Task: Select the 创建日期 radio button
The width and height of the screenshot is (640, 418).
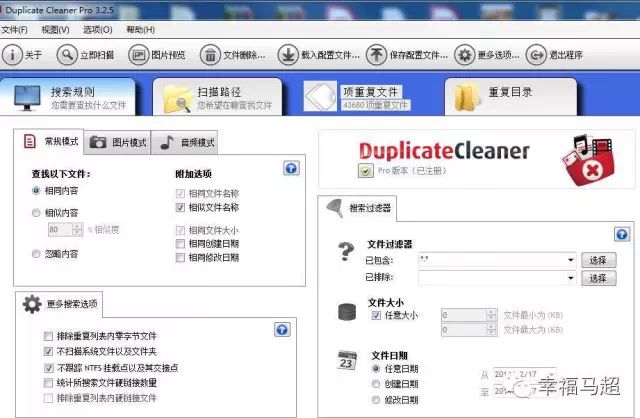Action: [x=376, y=384]
